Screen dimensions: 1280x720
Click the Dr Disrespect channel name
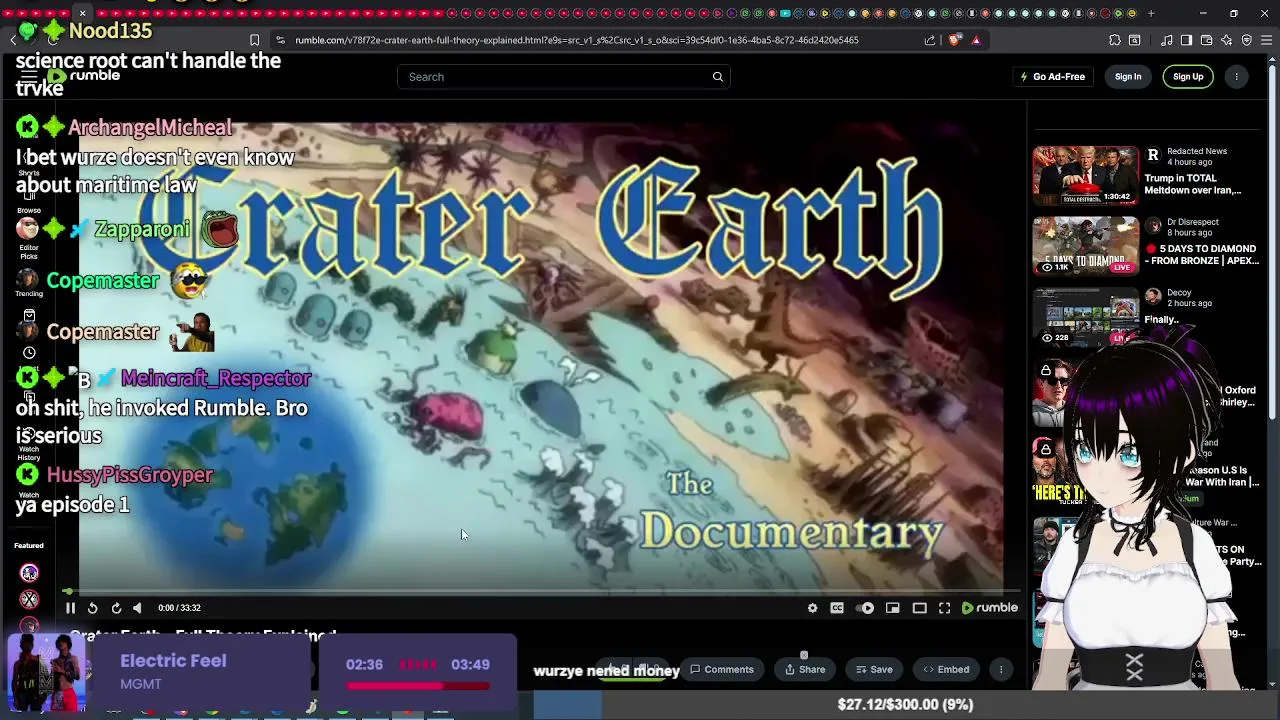1192,222
